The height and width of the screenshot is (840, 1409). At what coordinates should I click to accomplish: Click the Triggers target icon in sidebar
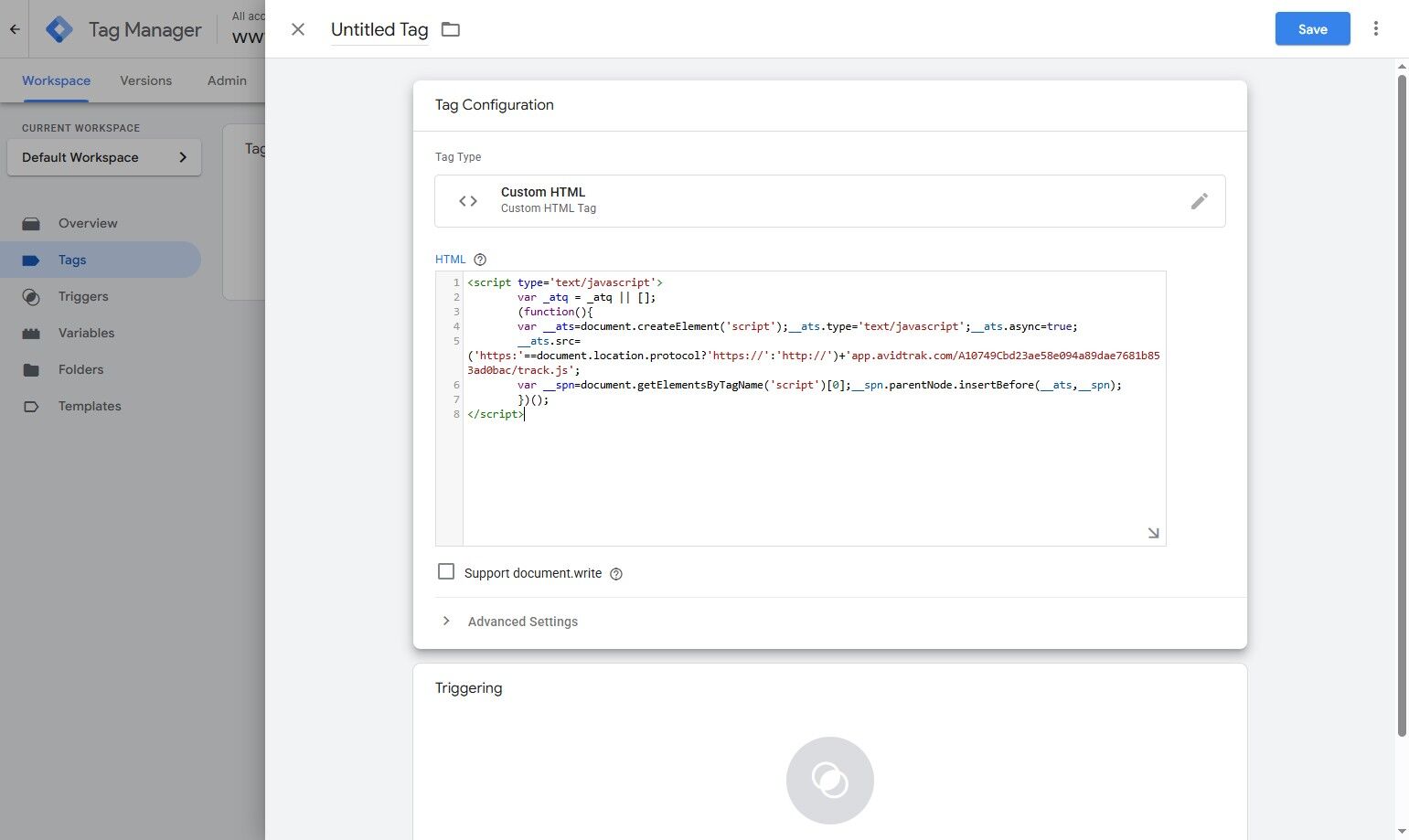31,297
